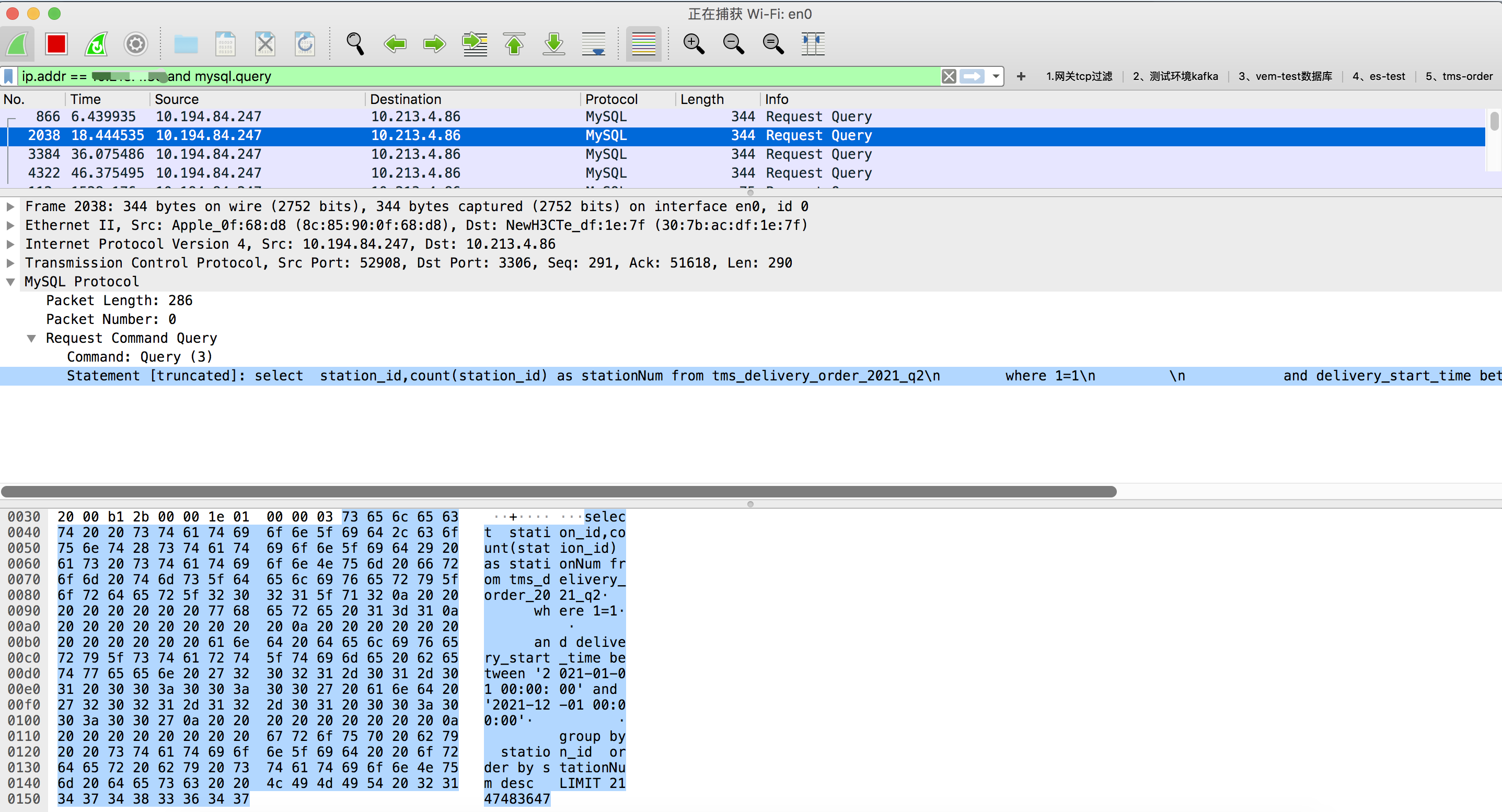Restart the current capture

[x=96, y=44]
